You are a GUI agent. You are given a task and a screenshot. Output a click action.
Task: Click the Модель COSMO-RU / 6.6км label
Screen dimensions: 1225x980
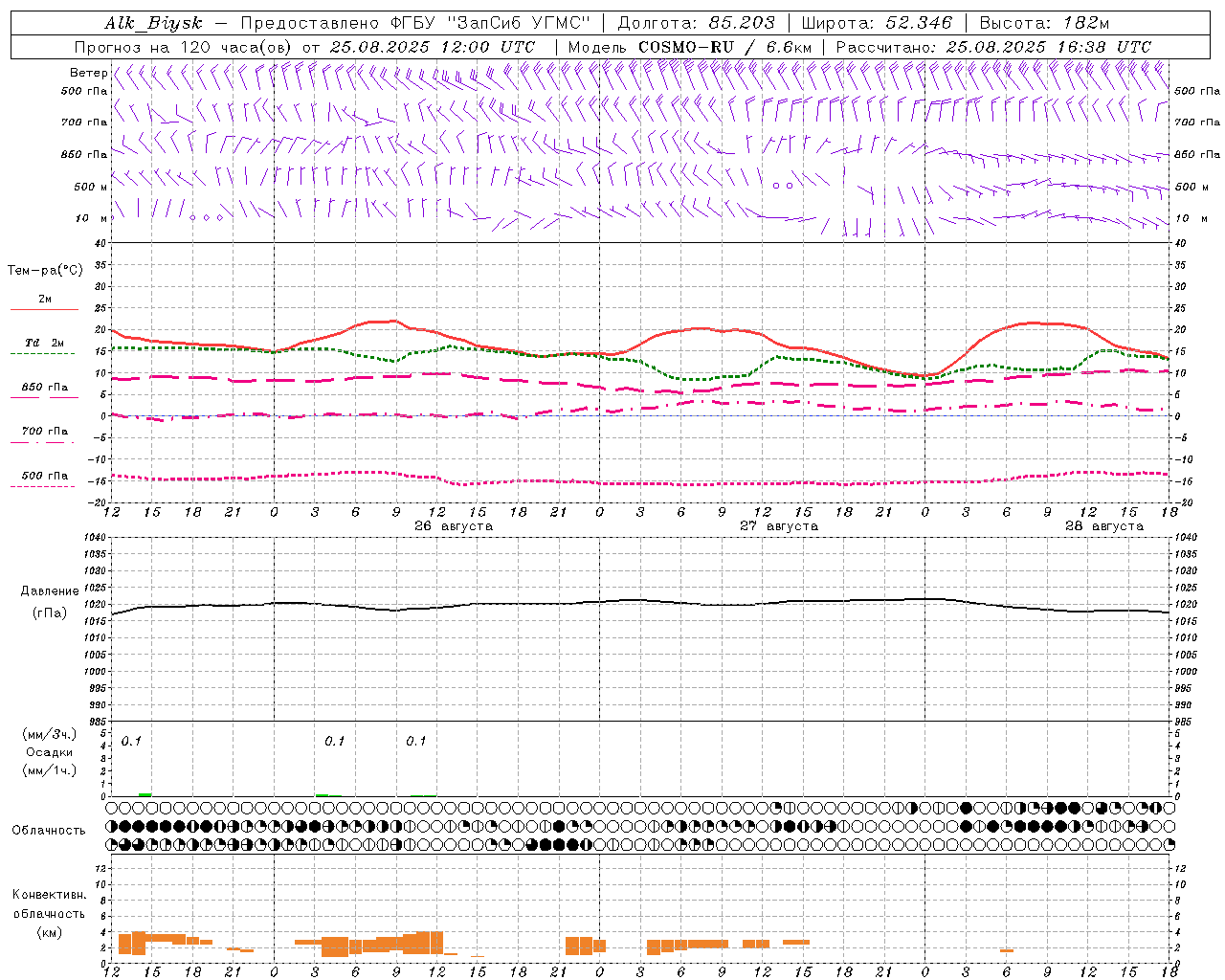click(x=690, y=47)
